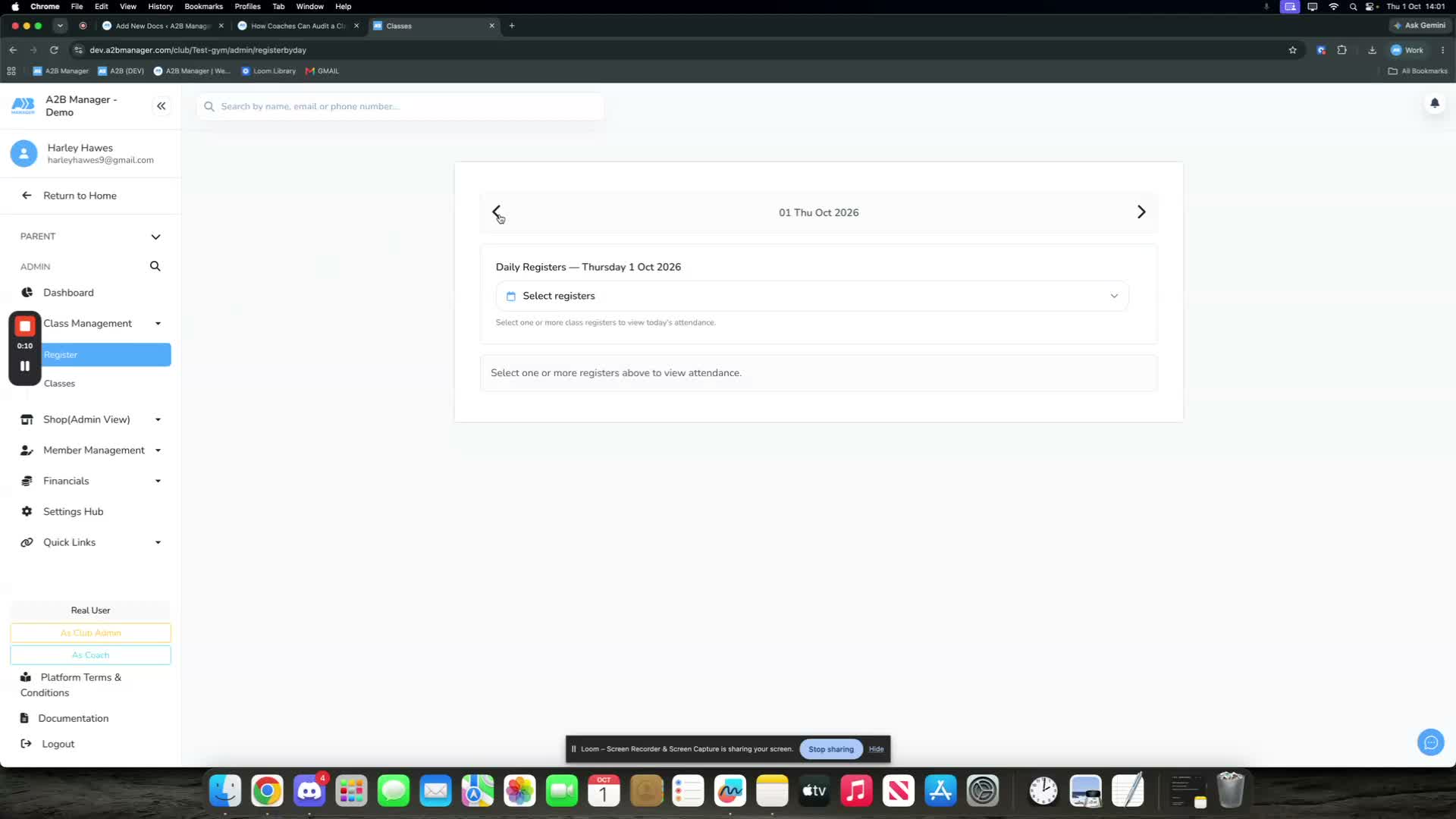Expand Financials menu
Viewport: 1456px width, 819px height.
[x=158, y=481]
